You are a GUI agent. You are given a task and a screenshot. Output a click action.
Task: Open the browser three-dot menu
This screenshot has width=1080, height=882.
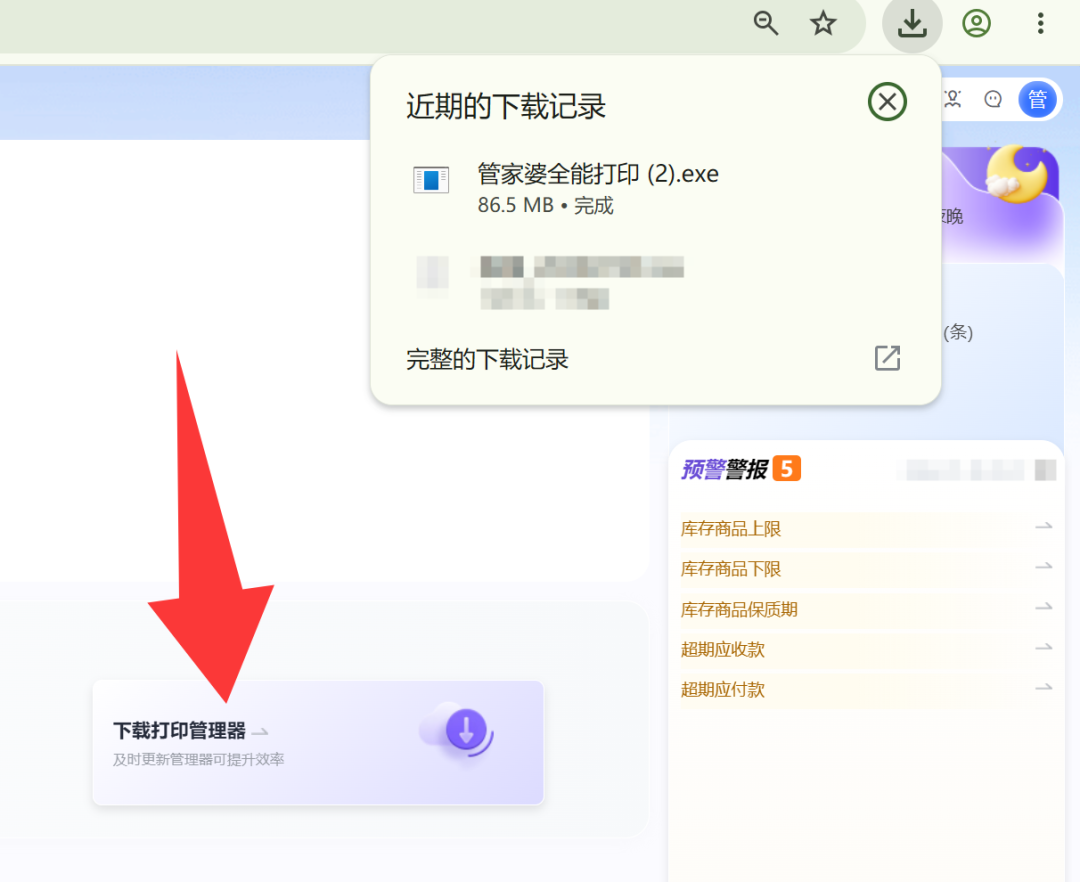(1040, 23)
